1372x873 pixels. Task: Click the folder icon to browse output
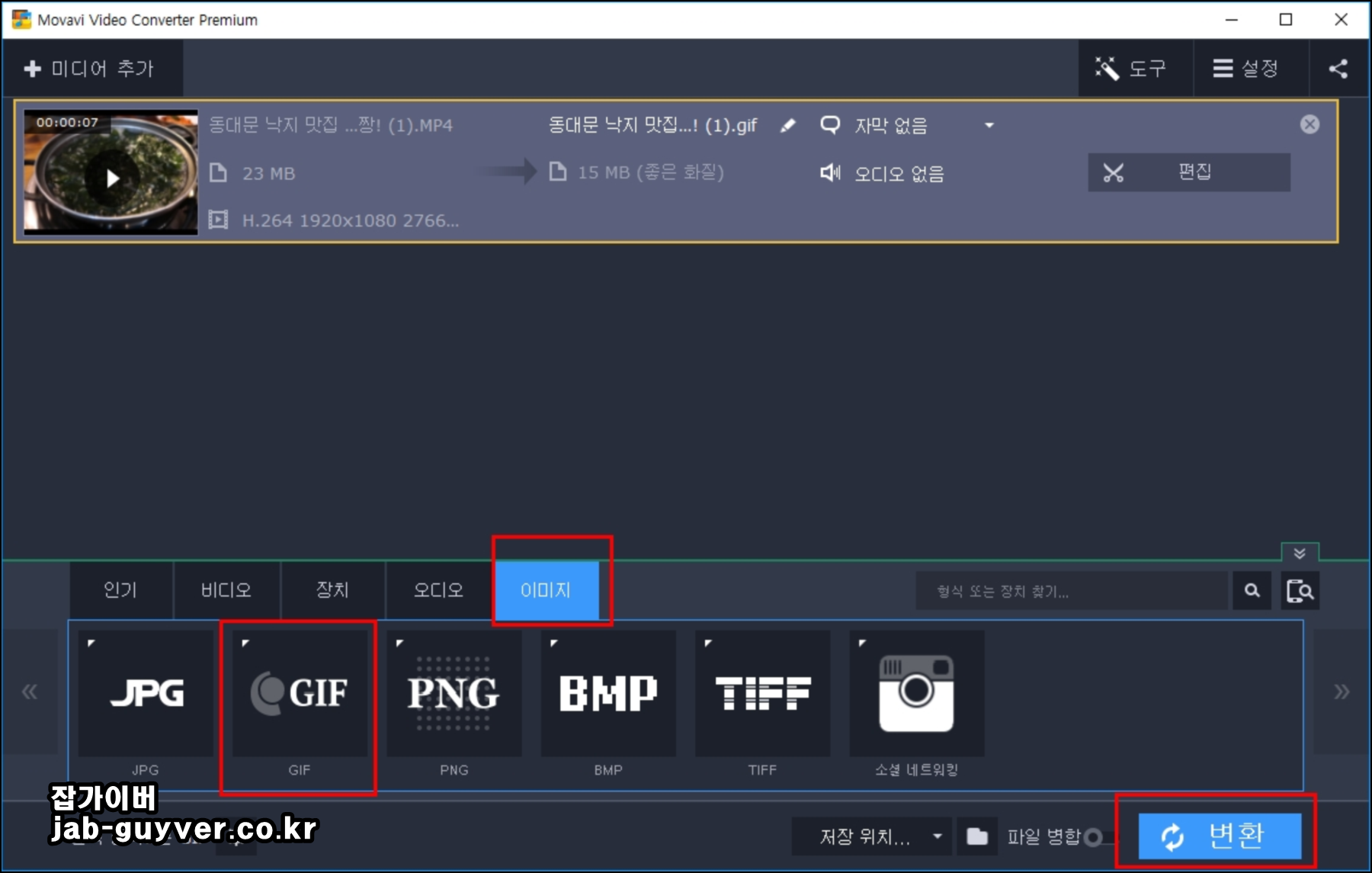pos(977,836)
